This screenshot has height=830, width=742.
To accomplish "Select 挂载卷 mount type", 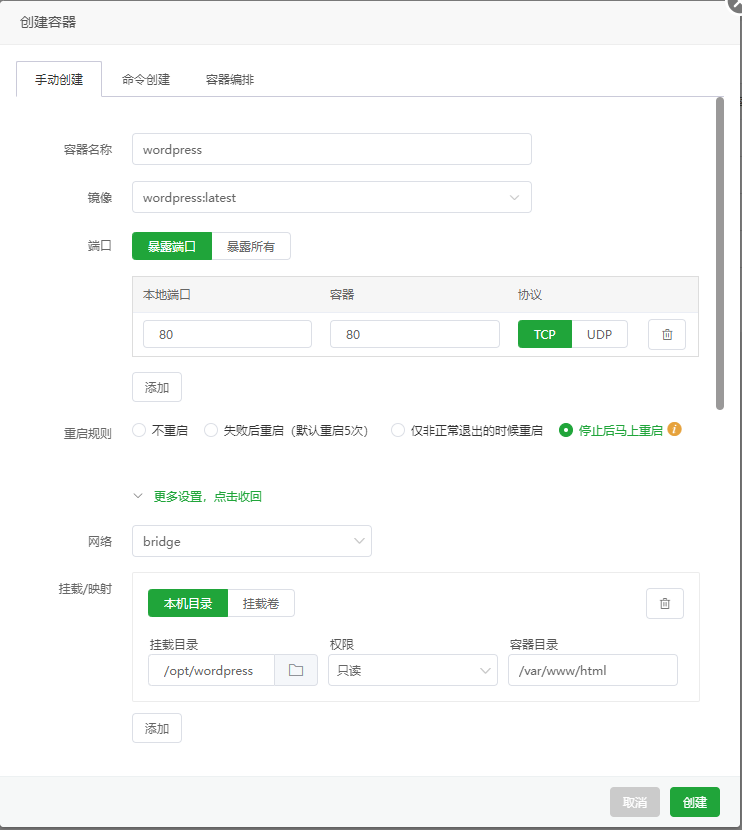I will coord(261,604).
